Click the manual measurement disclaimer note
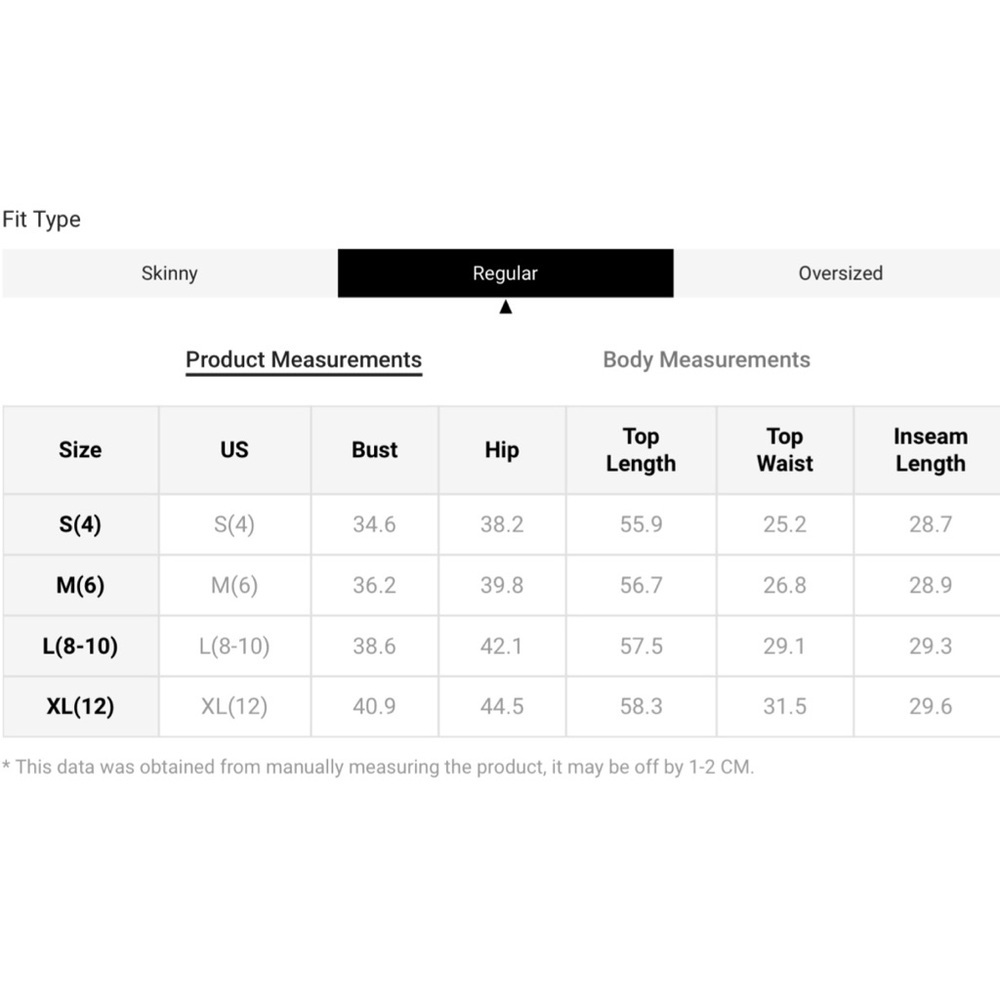 pos(378,768)
